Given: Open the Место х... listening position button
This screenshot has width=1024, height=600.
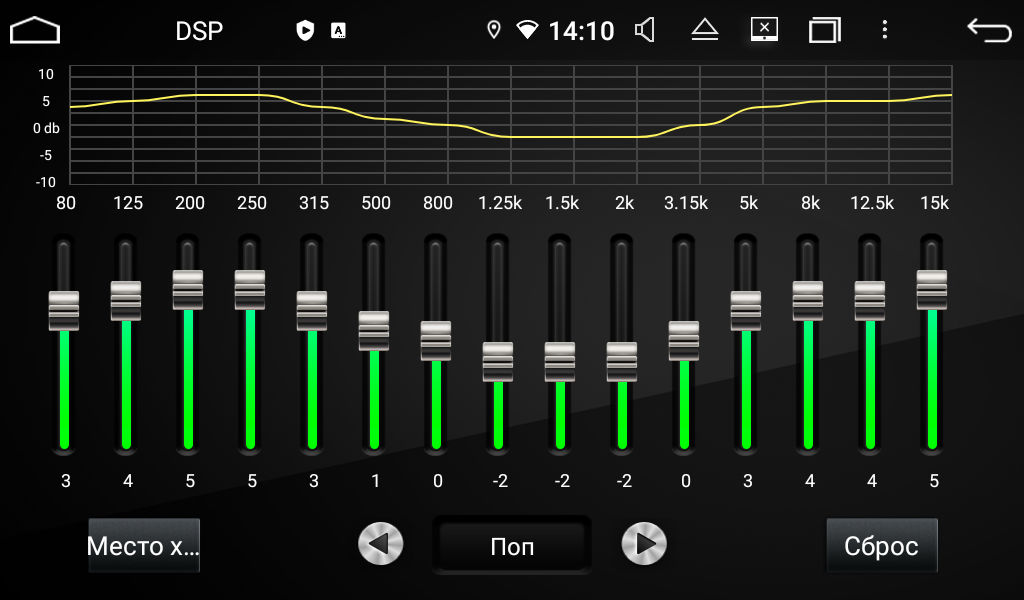Looking at the screenshot, I should coord(144,546).
